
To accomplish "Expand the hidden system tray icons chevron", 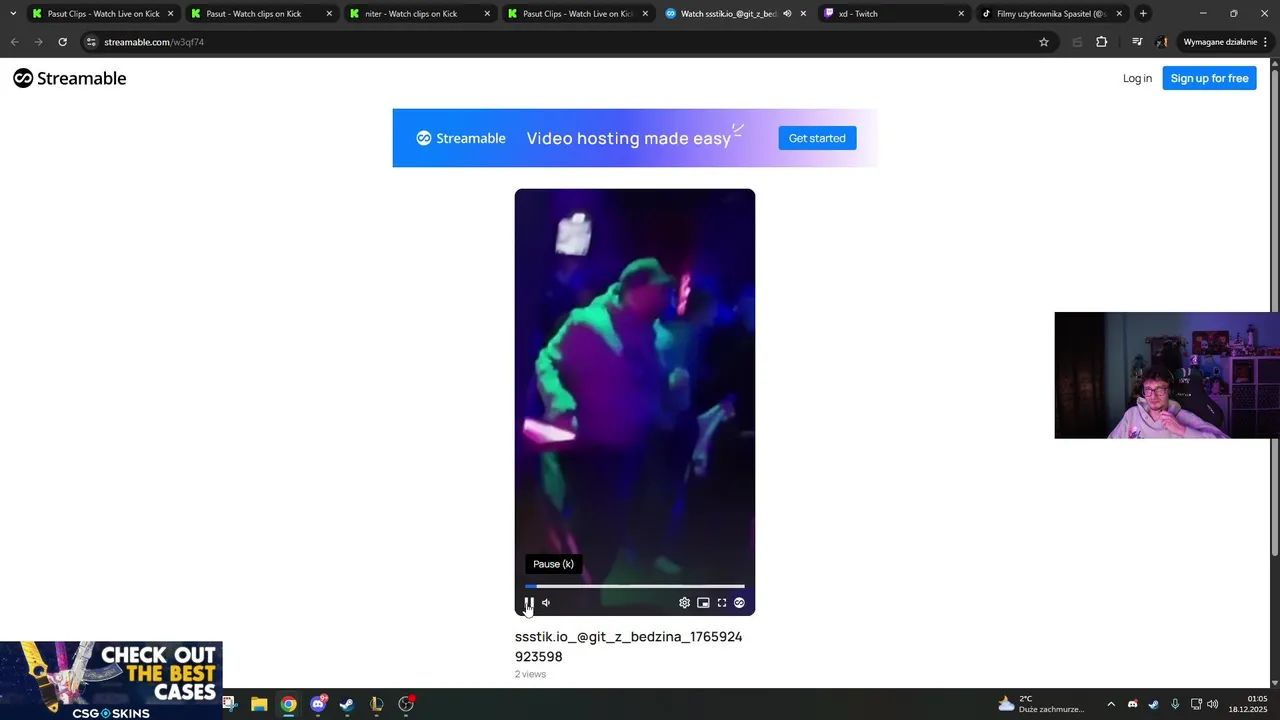I will (x=1110, y=704).
